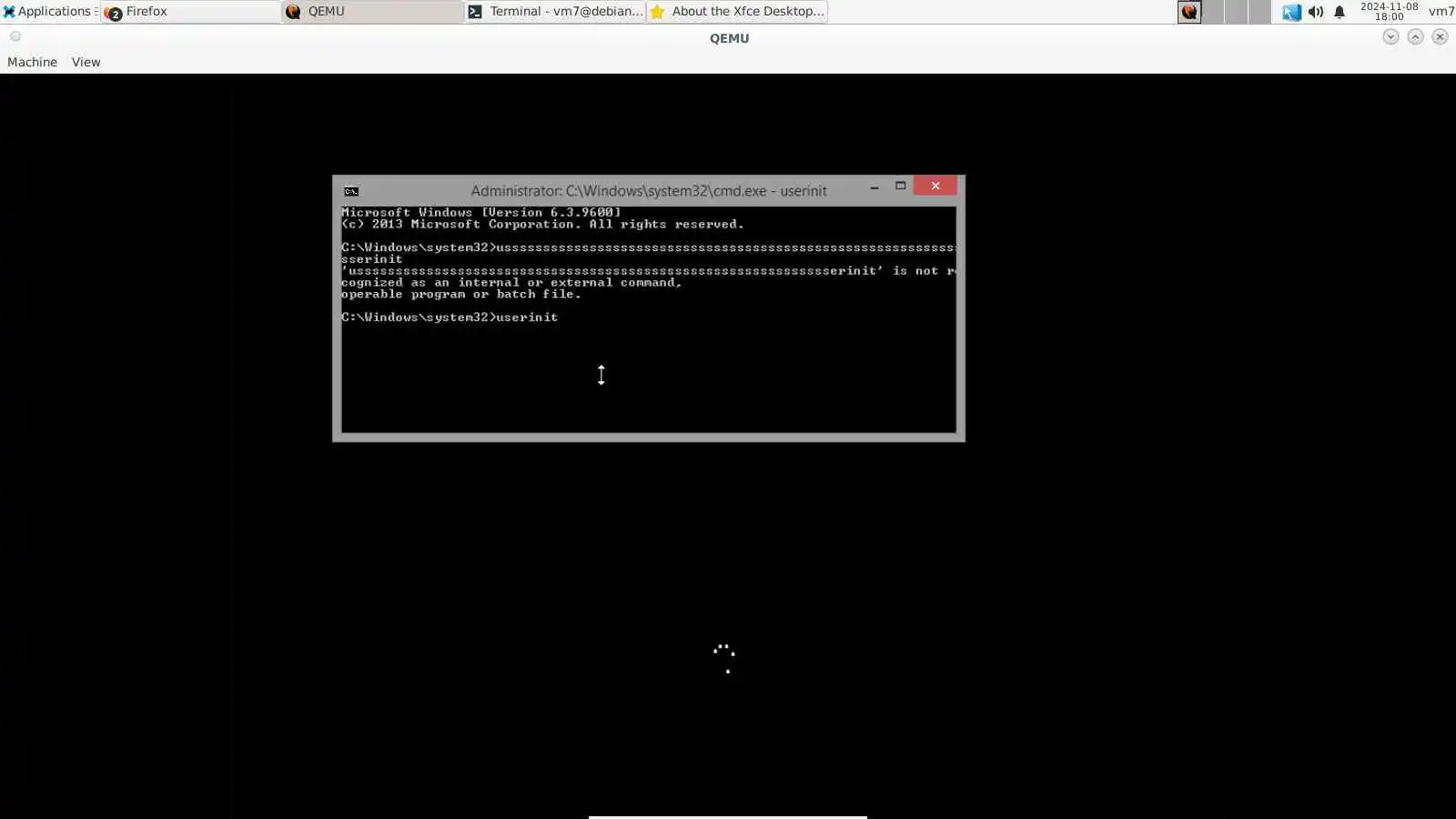Open the notifications bell icon
Image resolution: width=1456 pixels, height=819 pixels.
[1340, 12]
